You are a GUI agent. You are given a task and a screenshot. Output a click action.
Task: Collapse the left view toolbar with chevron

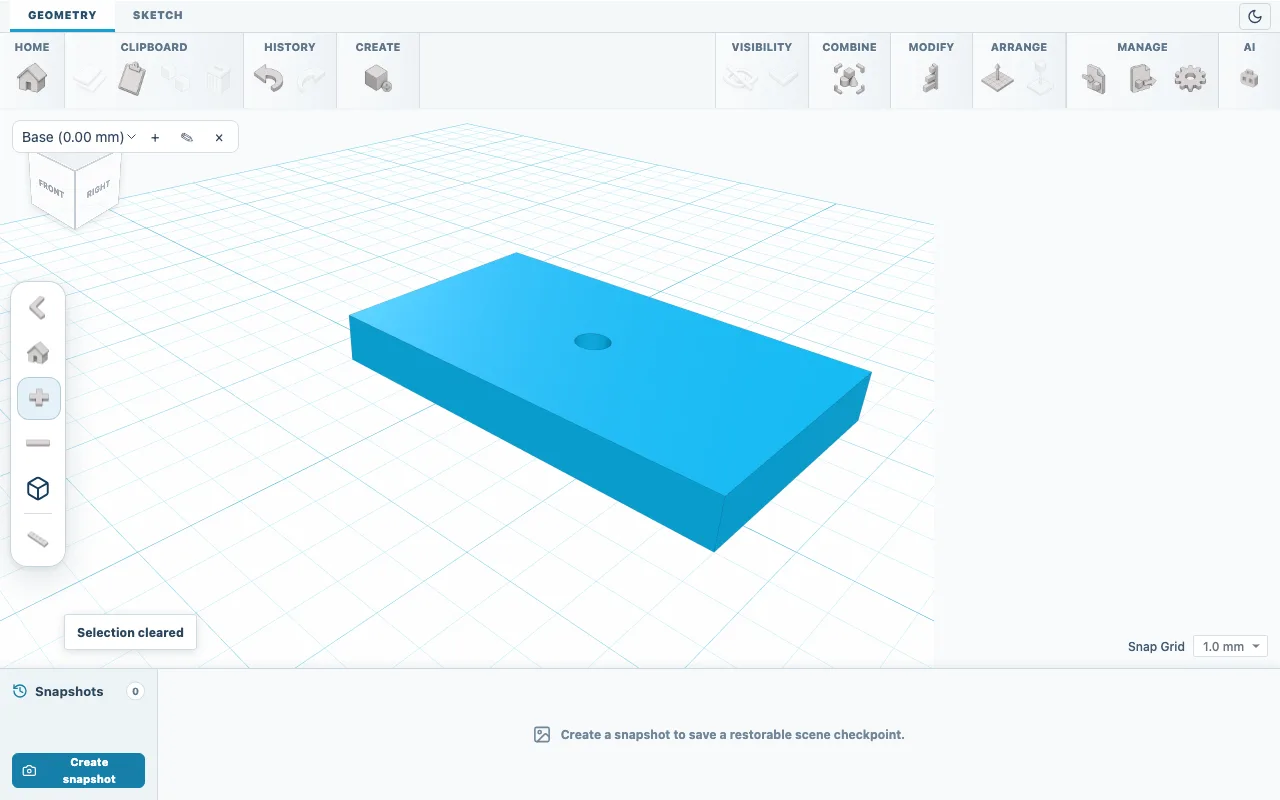coord(38,307)
